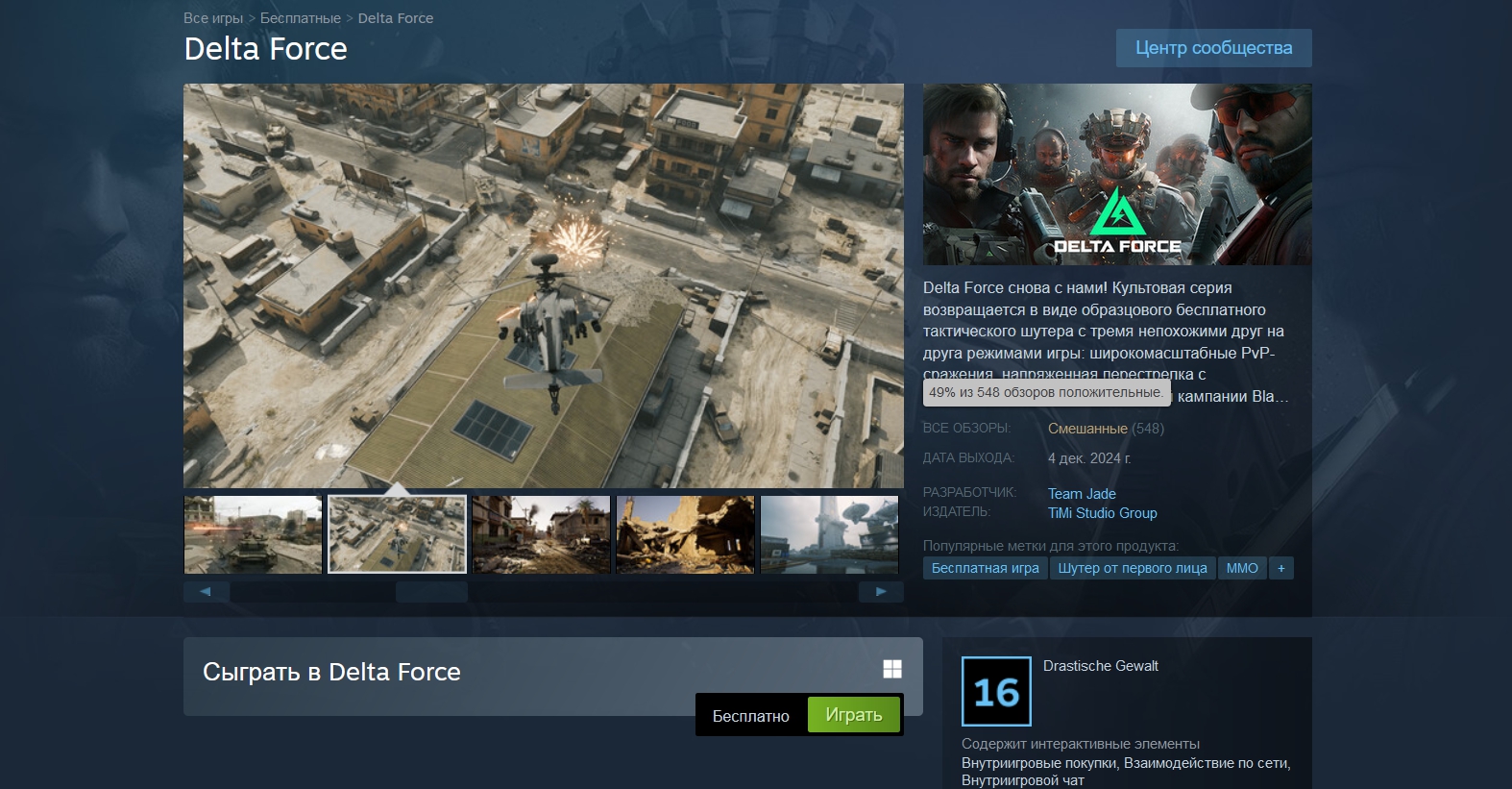
Task: Click the main helicopter screenshot
Action: coord(544,285)
